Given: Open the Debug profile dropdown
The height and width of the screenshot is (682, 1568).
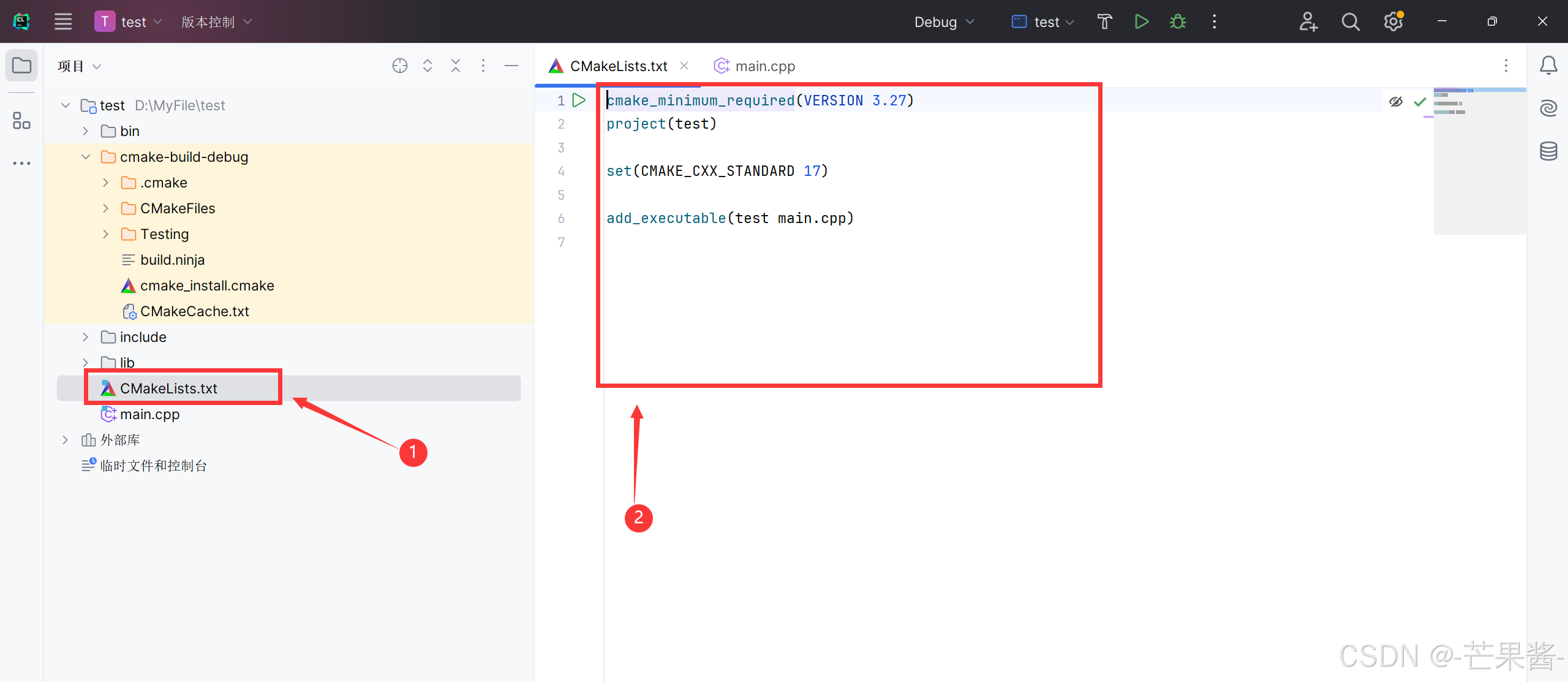Looking at the screenshot, I should 943,22.
